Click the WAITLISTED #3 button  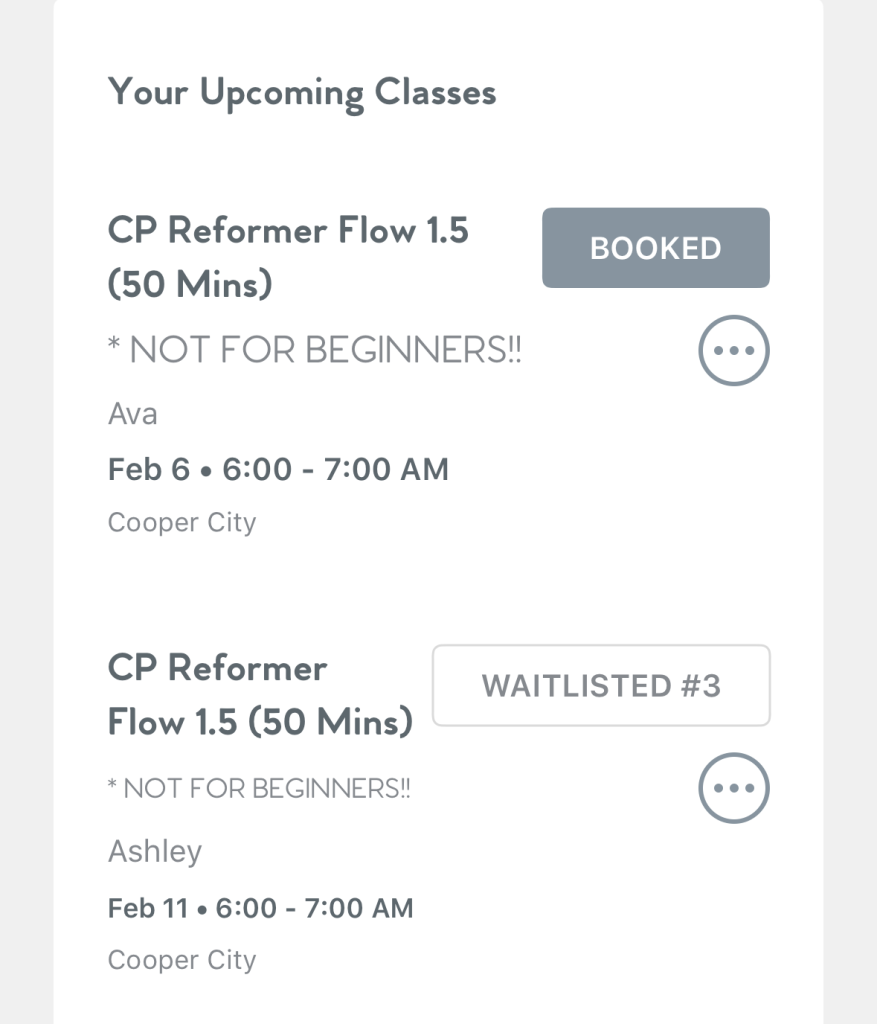(x=601, y=686)
